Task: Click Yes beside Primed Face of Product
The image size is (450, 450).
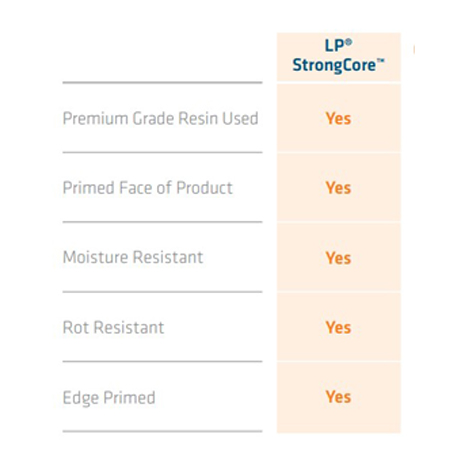Action: click(x=338, y=188)
